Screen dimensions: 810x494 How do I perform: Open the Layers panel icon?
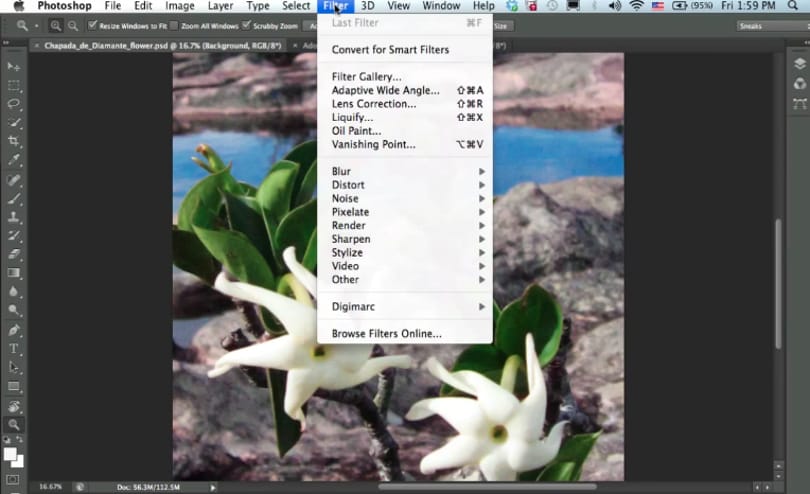point(800,64)
